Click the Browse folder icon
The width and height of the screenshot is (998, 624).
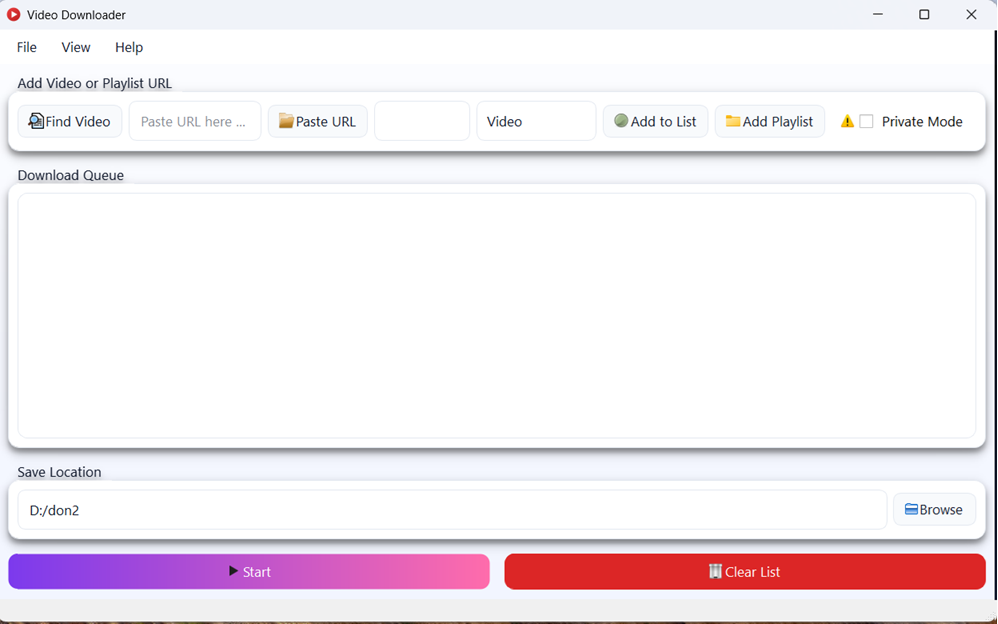[x=911, y=509]
